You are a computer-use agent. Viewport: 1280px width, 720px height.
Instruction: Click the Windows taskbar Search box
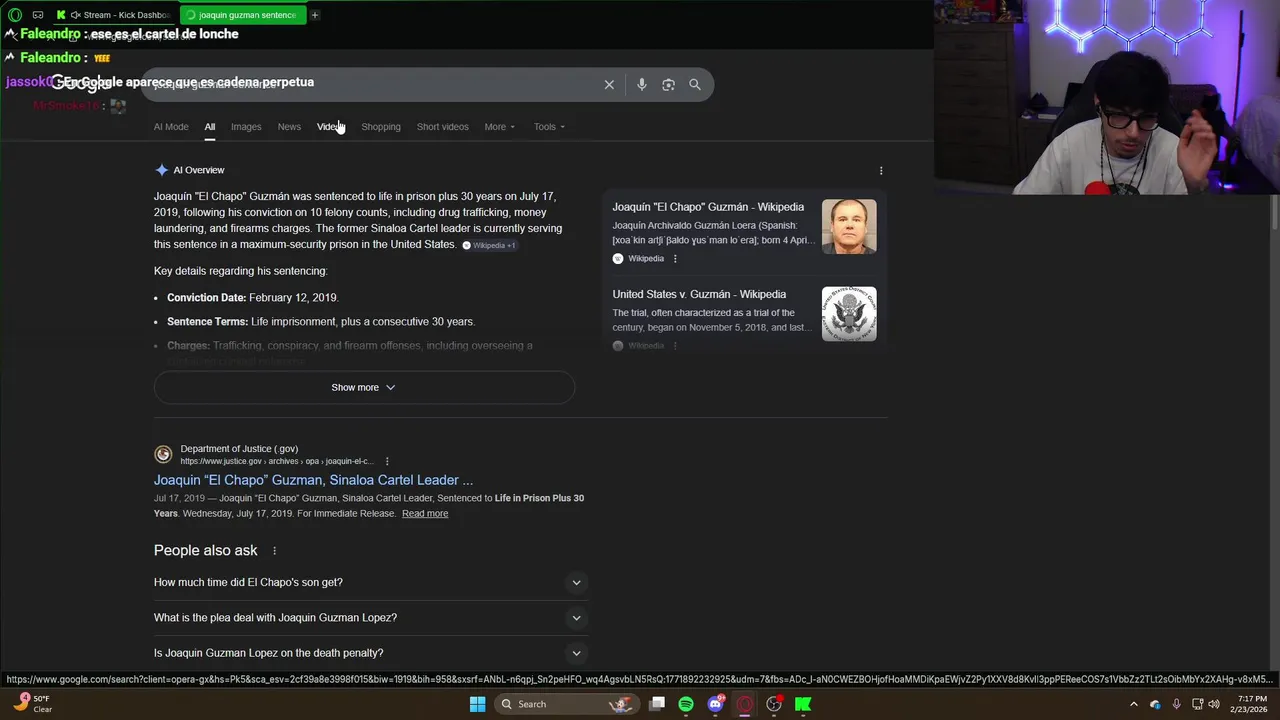(x=568, y=704)
